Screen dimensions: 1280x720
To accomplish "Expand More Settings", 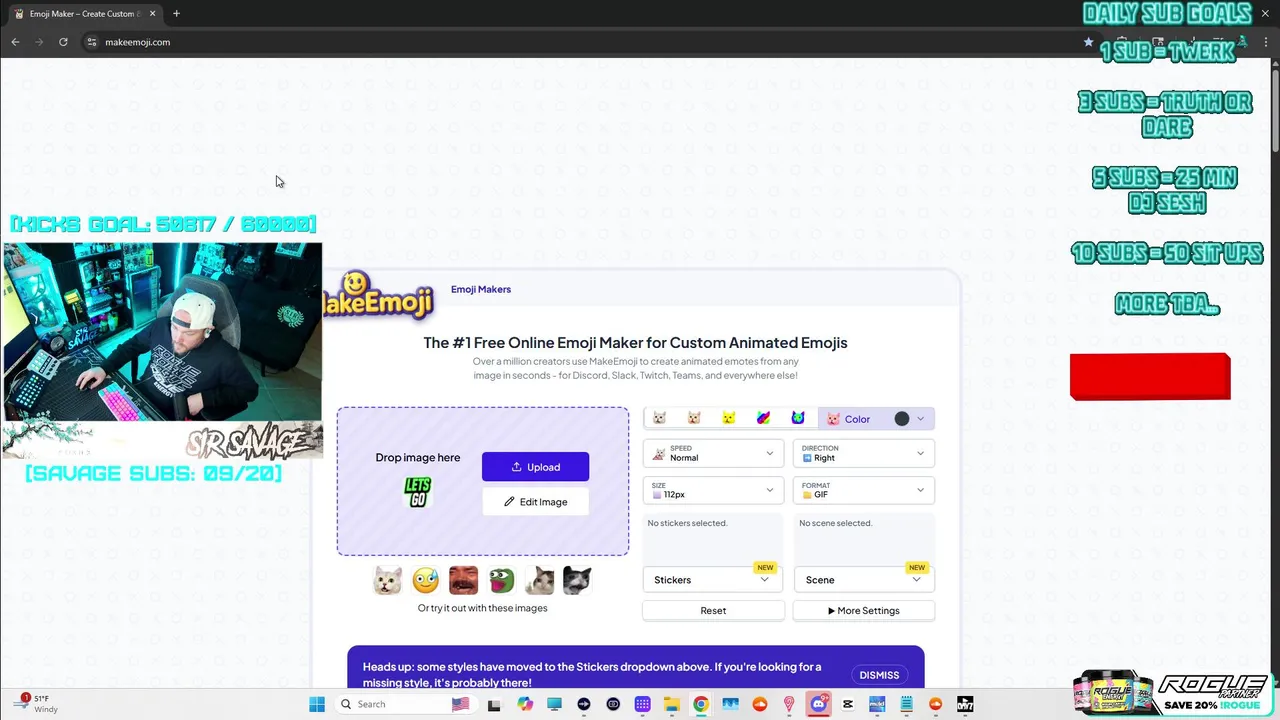I will 864,610.
